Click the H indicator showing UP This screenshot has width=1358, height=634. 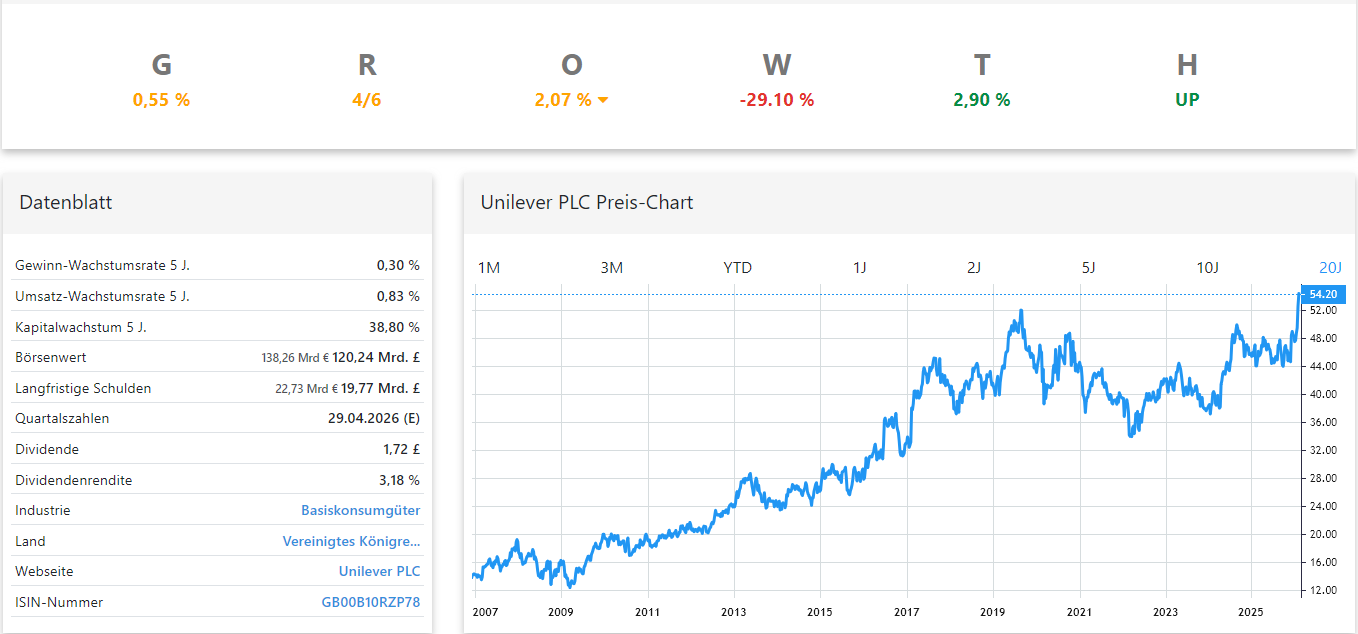[1187, 100]
